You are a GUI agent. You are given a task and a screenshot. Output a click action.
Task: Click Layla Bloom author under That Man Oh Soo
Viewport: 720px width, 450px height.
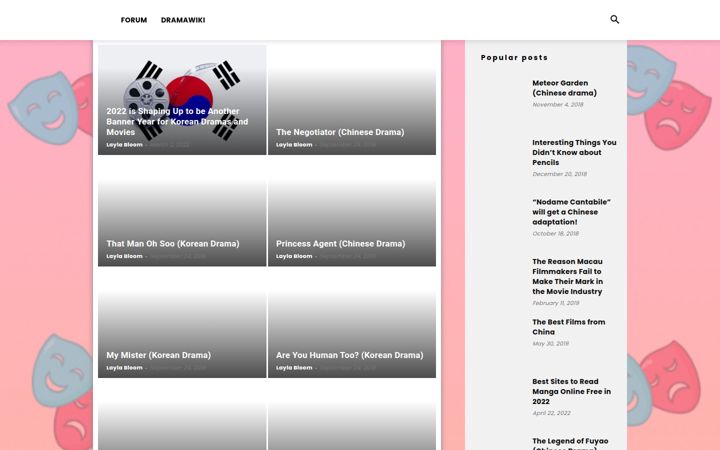124,256
